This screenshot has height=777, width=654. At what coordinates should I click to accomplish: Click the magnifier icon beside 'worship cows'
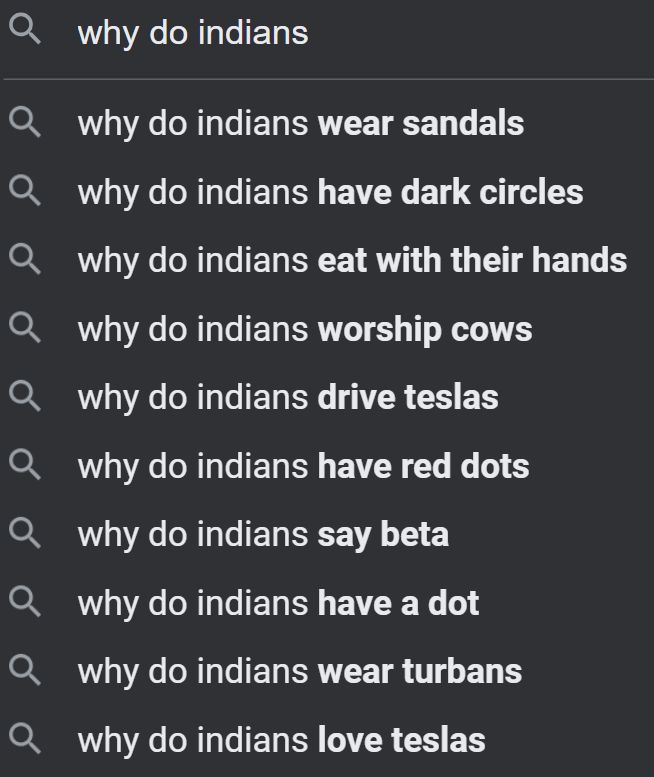25,329
